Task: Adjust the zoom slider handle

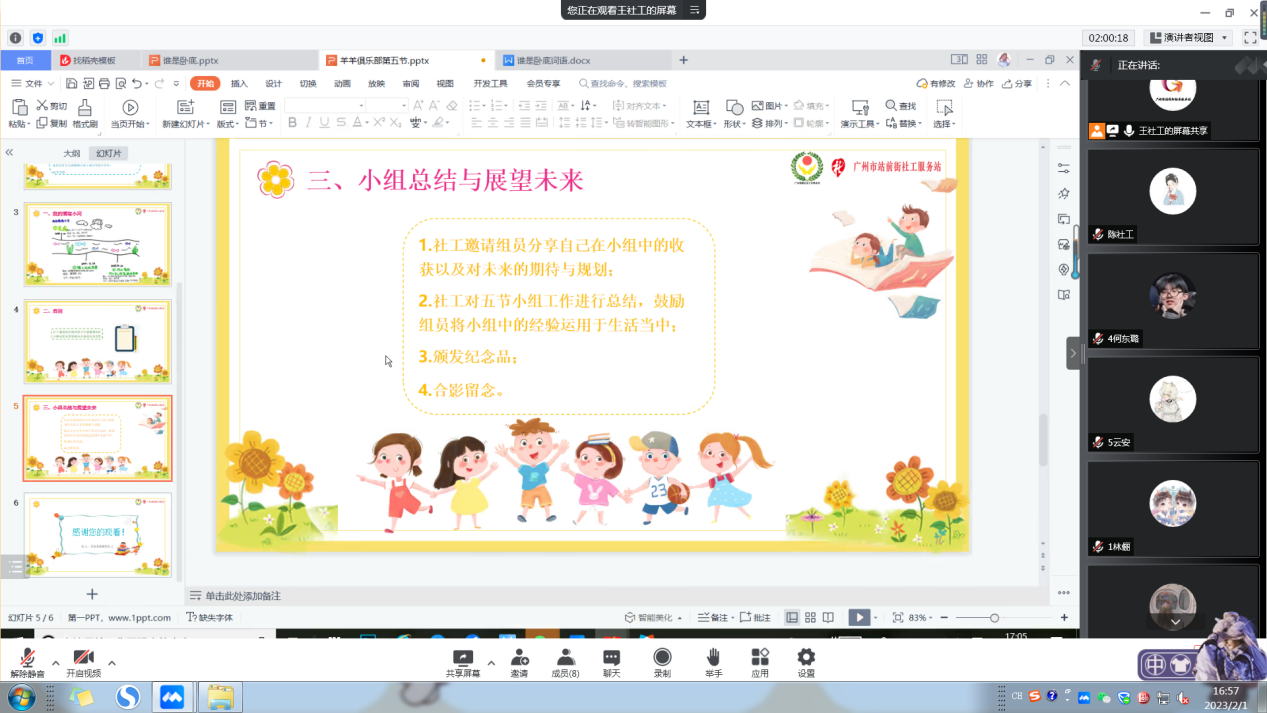Action: click(994, 618)
